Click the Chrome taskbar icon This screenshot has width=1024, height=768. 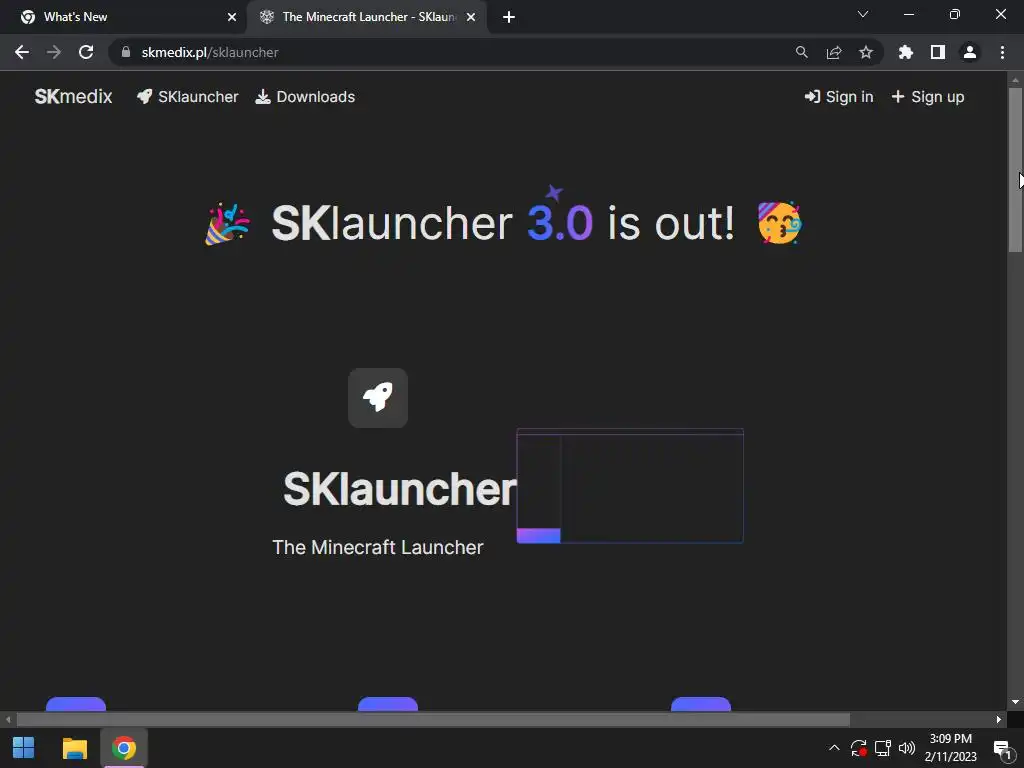pos(123,748)
